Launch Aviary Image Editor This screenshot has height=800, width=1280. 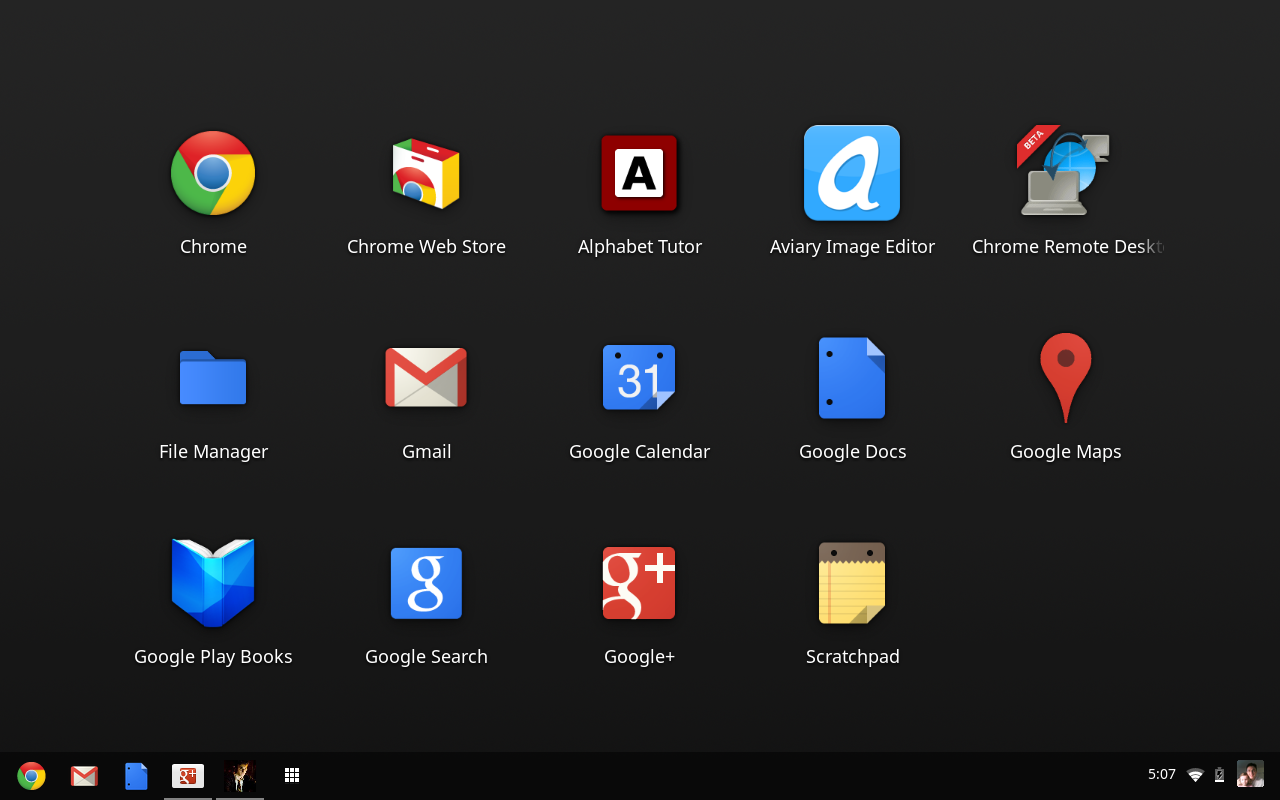point(852,172)
